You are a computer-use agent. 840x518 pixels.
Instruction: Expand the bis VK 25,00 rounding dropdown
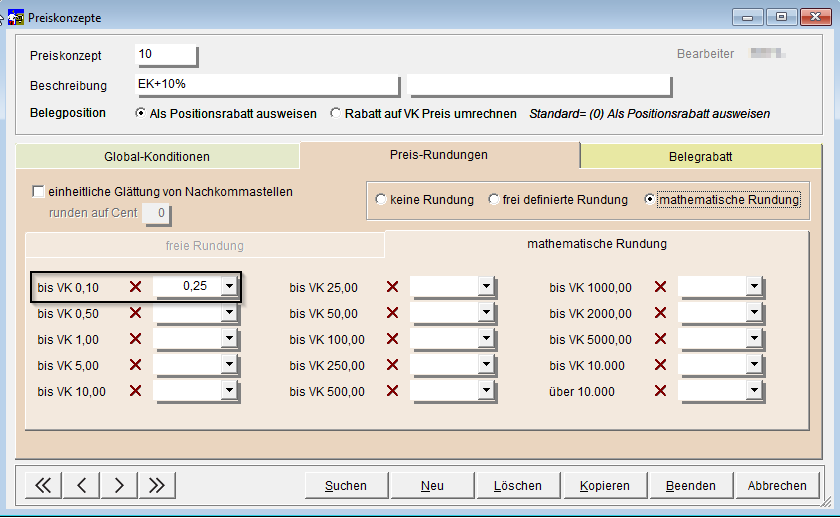(x=486, y=286)
